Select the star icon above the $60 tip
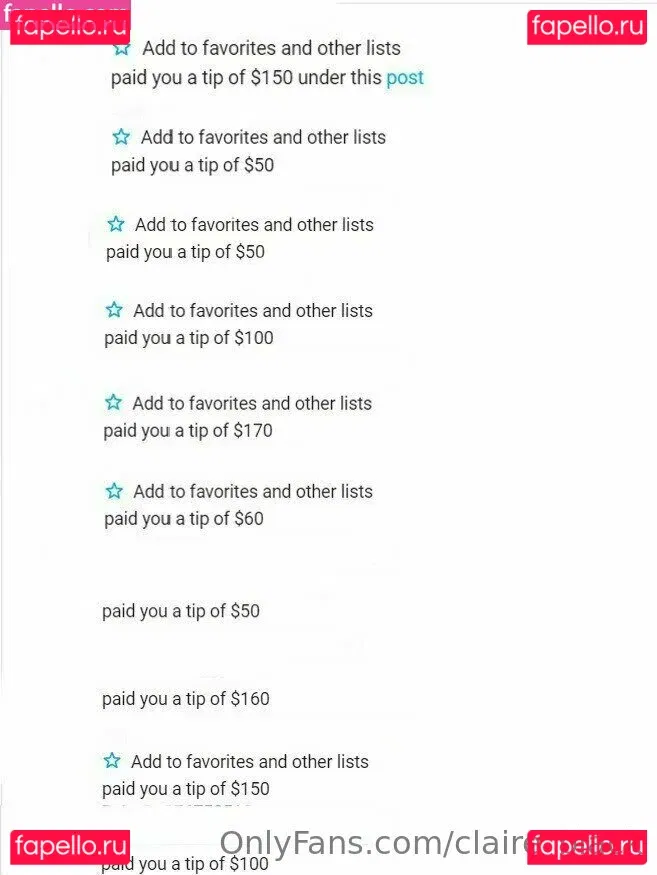Screen dimensions: 657x875 point(114,491)
